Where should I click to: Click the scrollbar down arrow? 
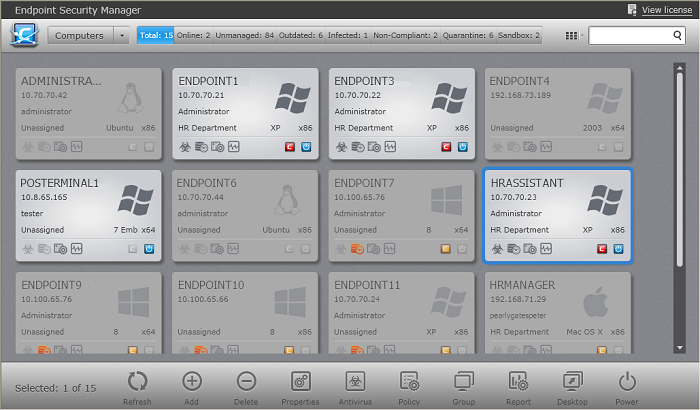[679, 347]
